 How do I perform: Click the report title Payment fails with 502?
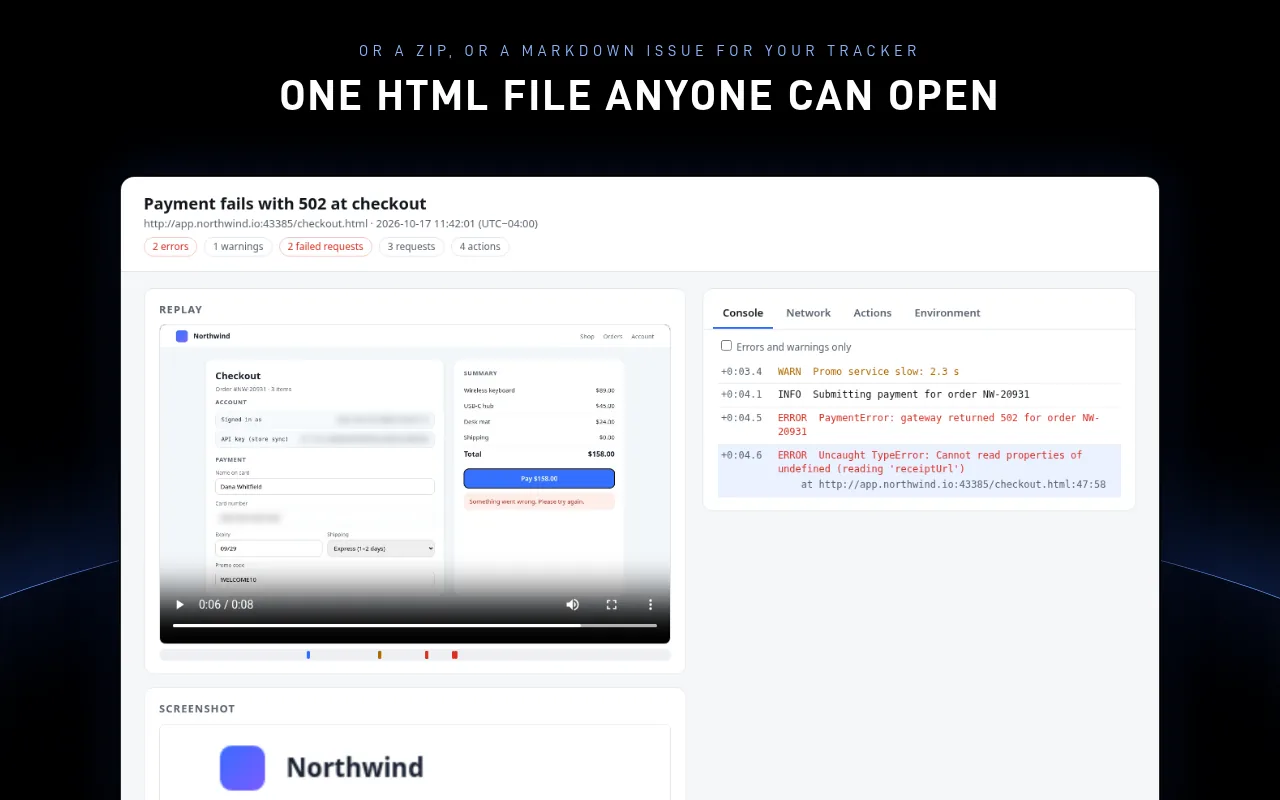pos(285,204)
